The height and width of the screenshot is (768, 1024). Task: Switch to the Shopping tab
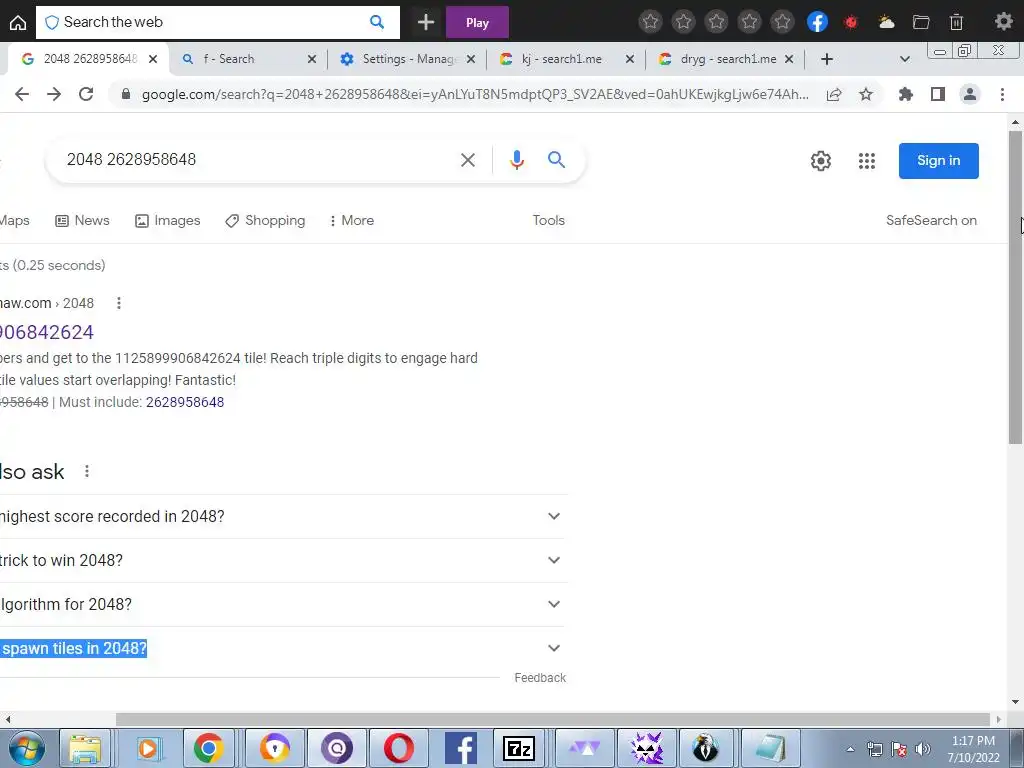click(265, 221)
